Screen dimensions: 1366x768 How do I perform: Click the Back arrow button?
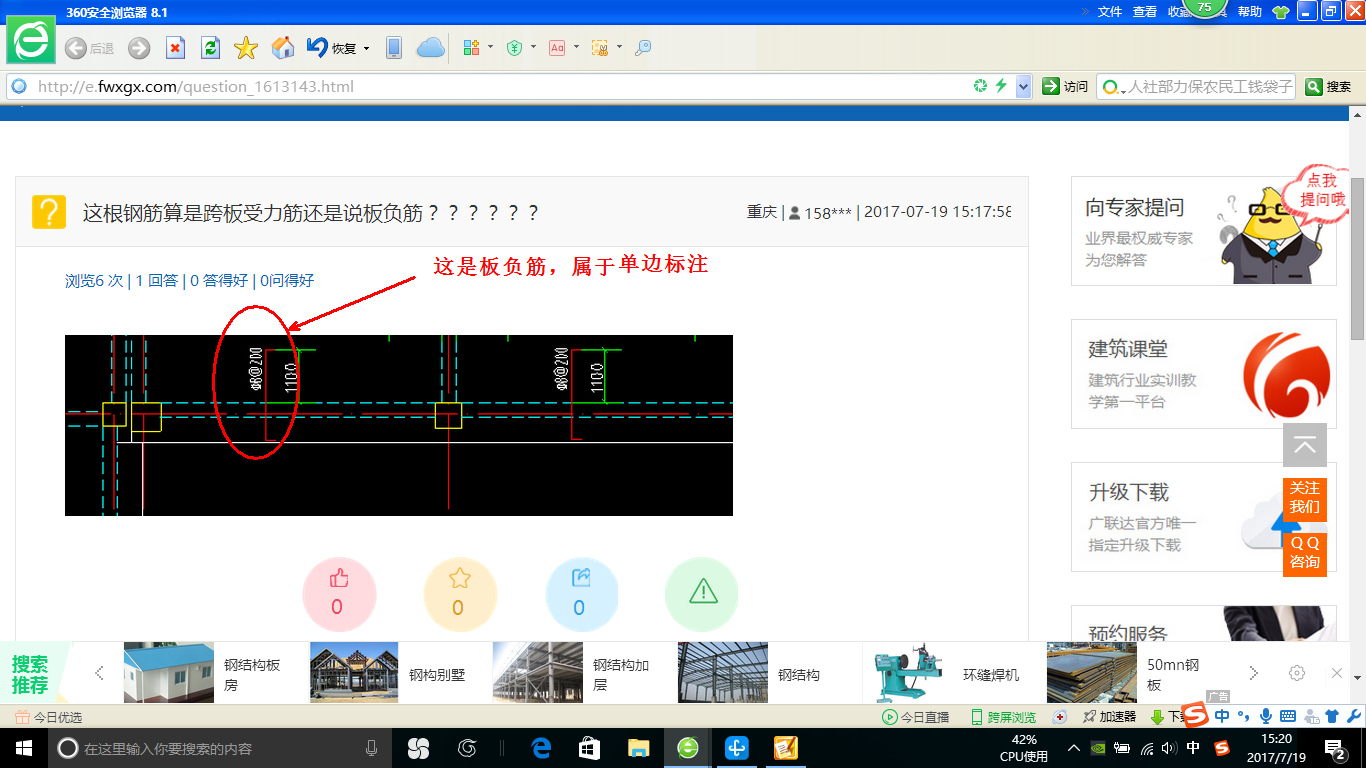pos(76,48)
